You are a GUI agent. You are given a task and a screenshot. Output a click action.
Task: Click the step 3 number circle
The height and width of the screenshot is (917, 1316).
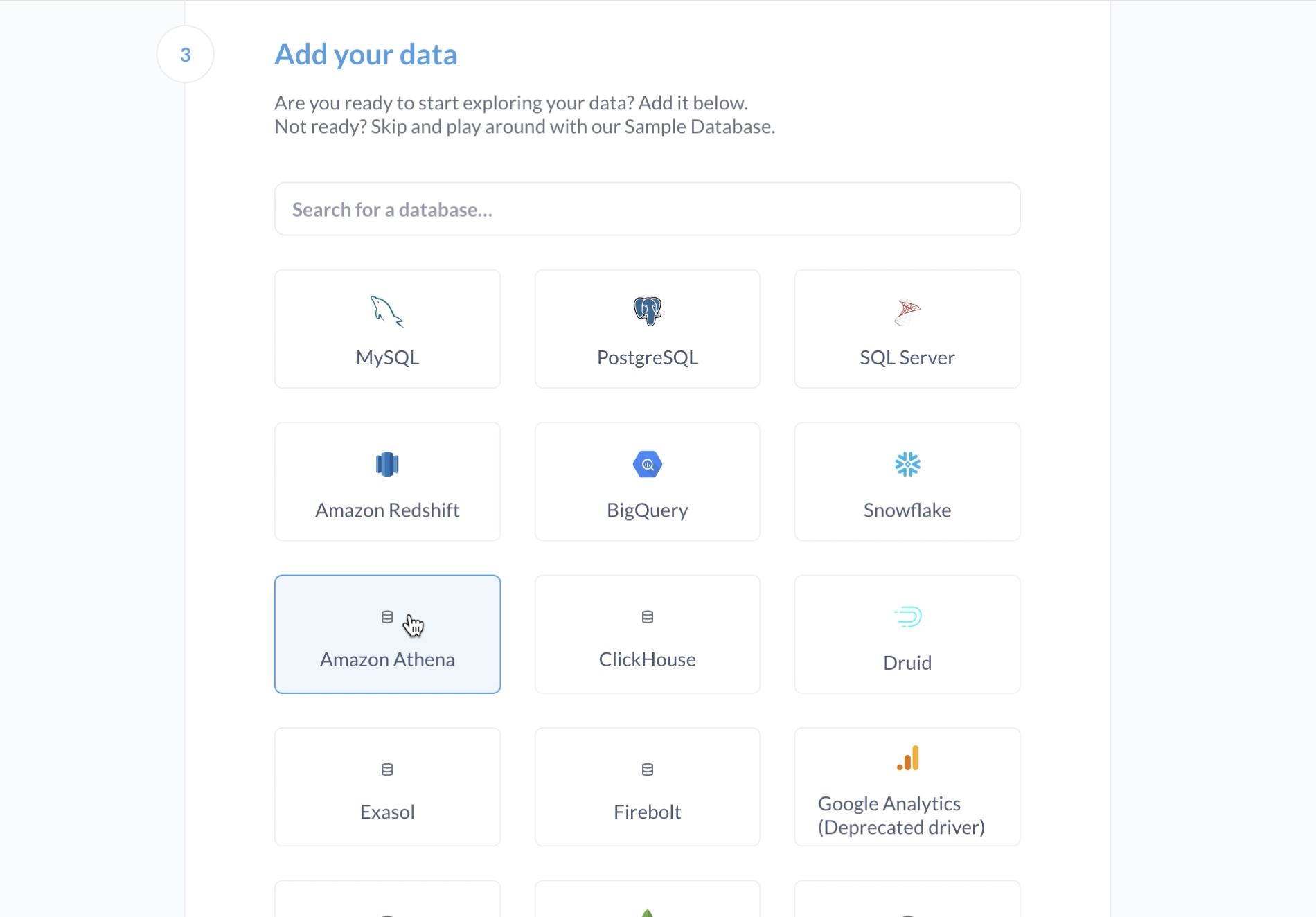click(185, 54)
